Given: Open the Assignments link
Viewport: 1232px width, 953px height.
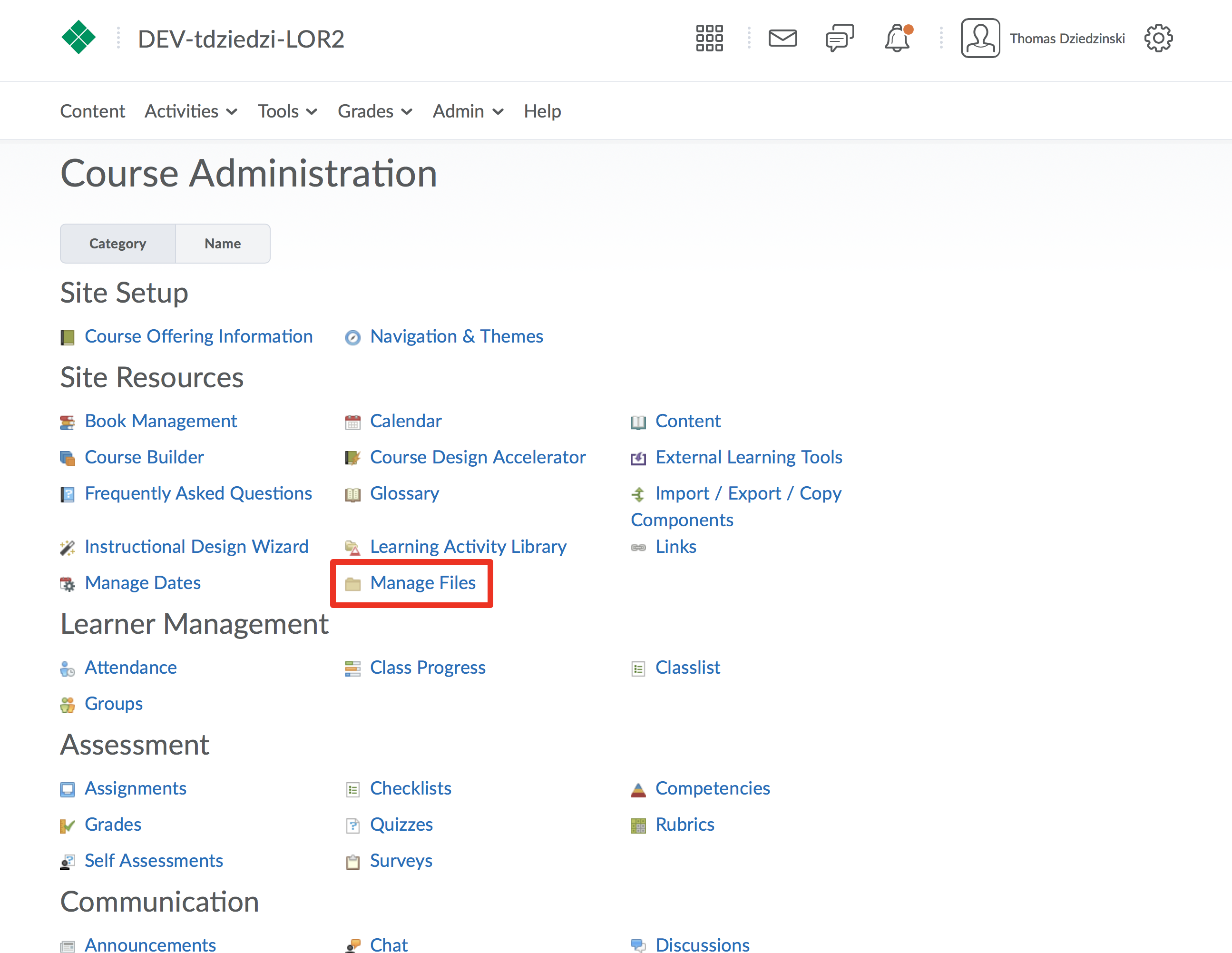Looking at the screenshot, I should pyautogui.click(x=136, y=788).
